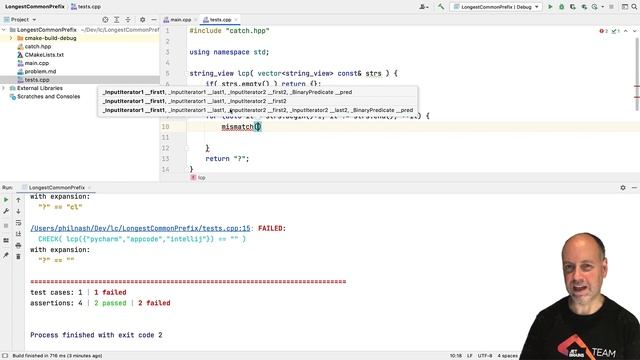Screen dimensions: 640x360
Task: Open Run panel settings with the gear icon
Action: coord(623,188)
